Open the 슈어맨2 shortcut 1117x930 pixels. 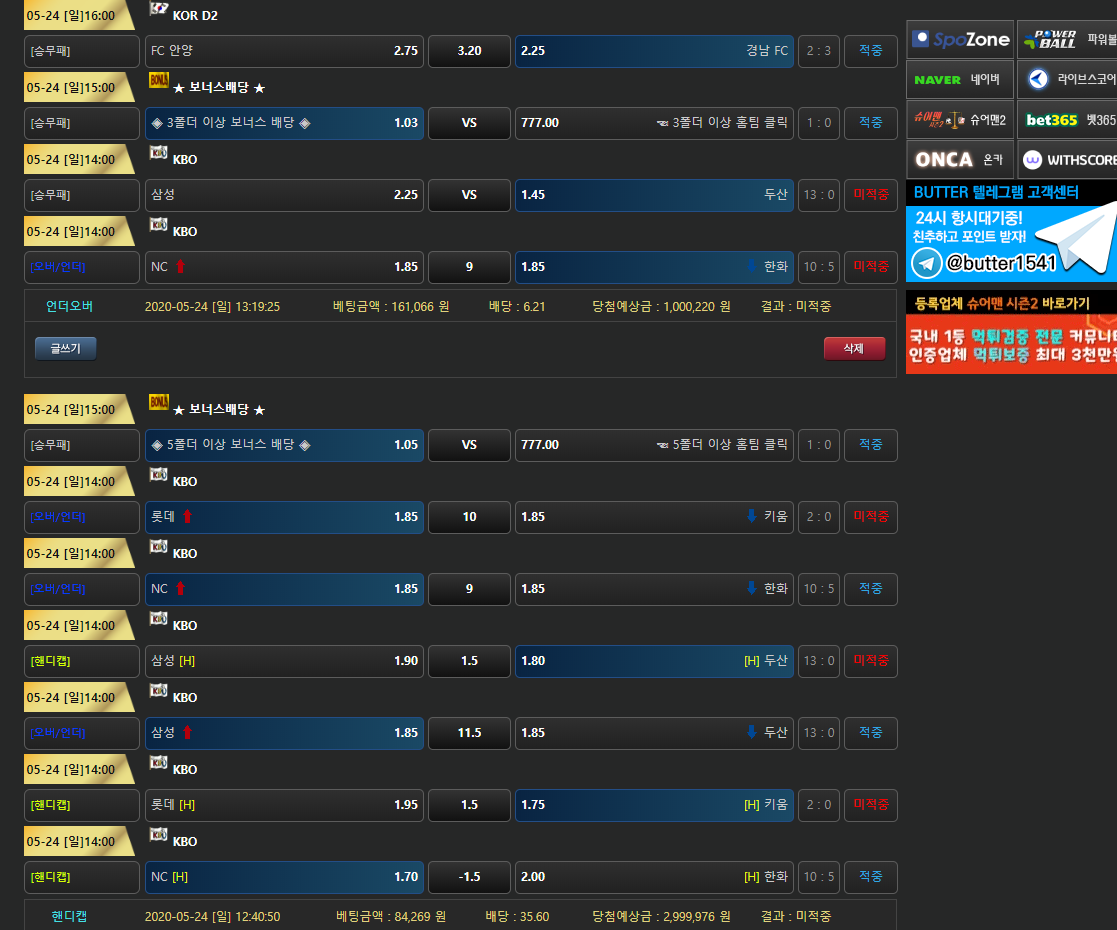(960, 120)
